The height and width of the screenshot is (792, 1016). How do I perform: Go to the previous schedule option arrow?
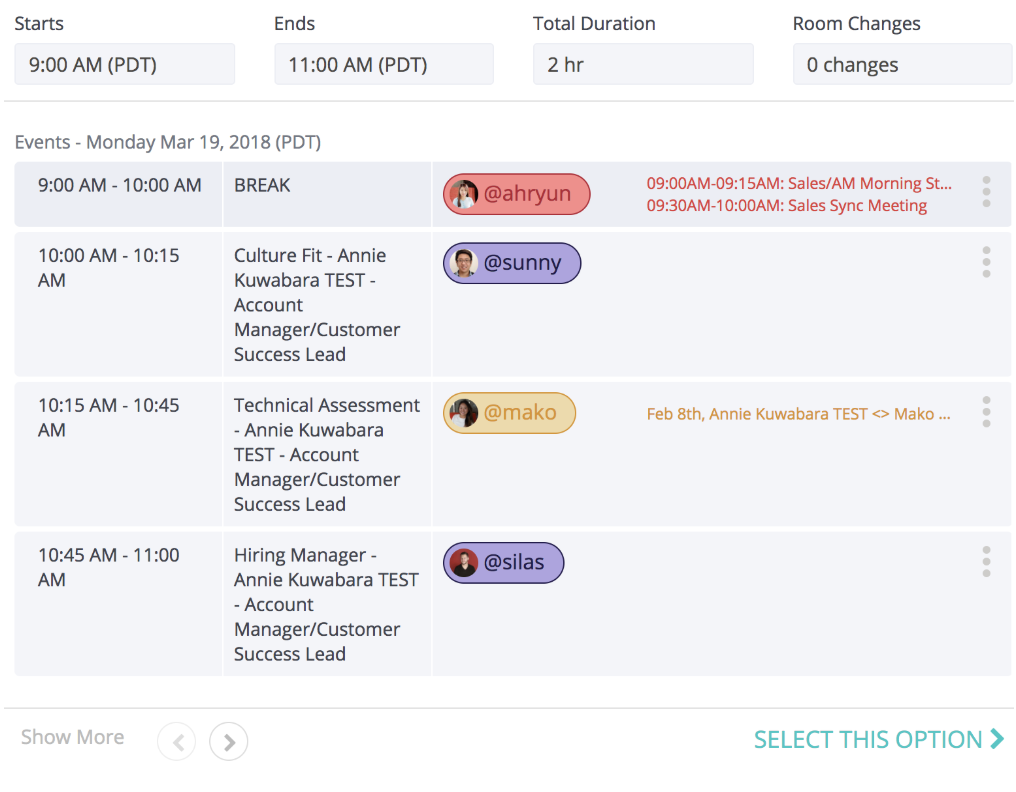pos(177,742)
